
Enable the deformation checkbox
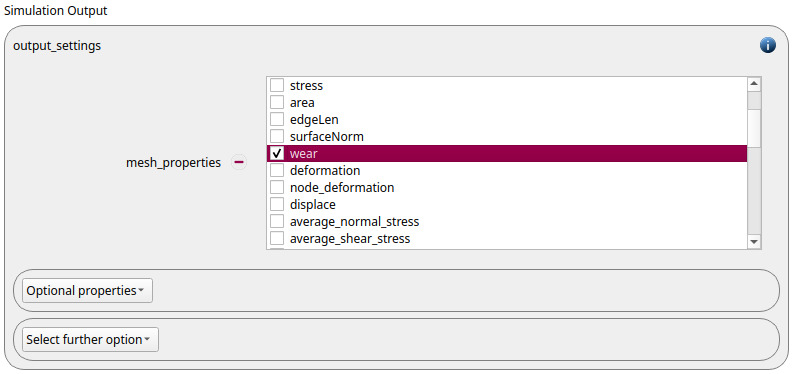277,170
